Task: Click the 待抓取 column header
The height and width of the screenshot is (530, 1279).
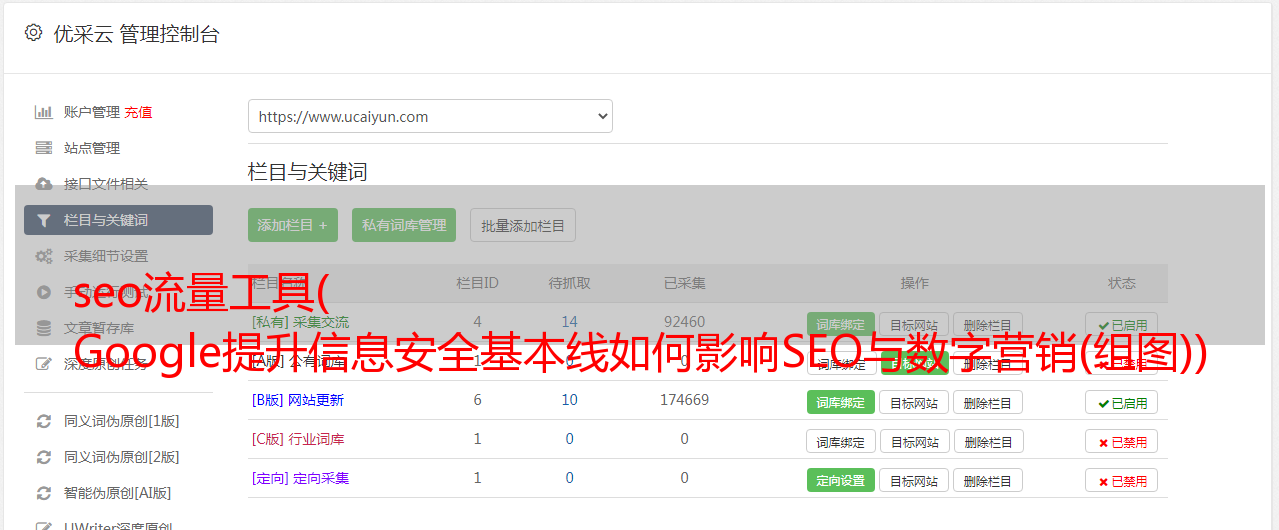Action: (x=569, y=283)
